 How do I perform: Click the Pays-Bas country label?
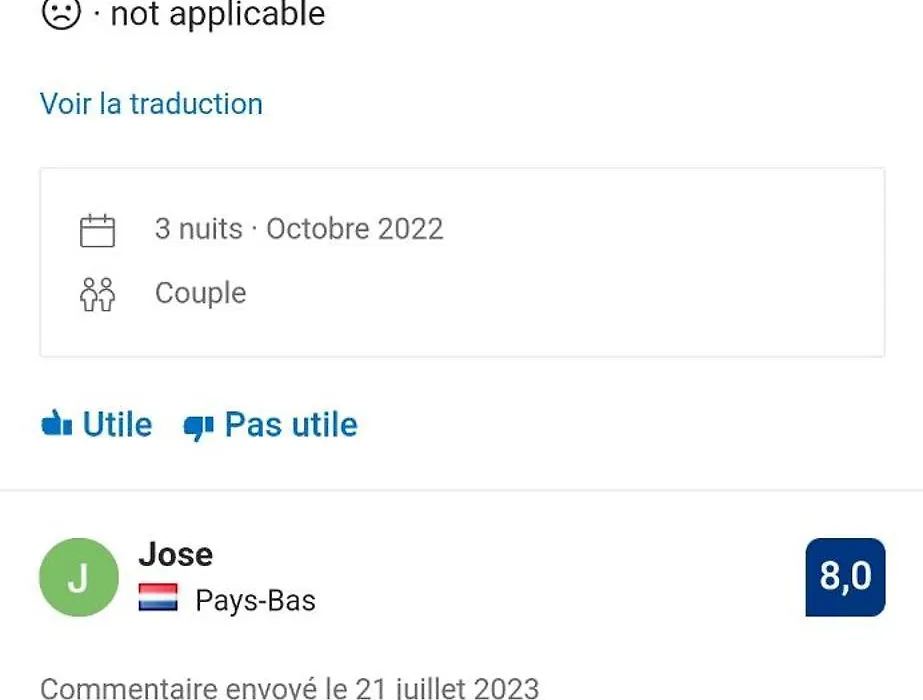(255, 601)
